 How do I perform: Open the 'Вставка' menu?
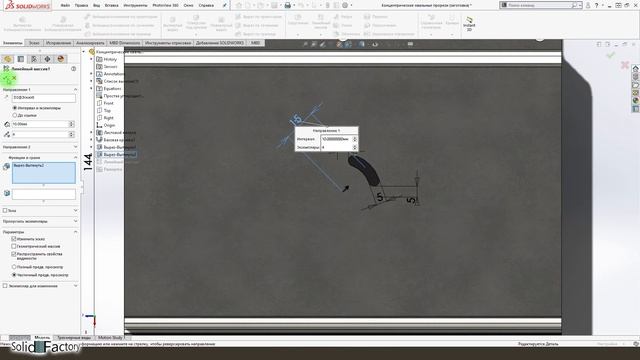111,5
